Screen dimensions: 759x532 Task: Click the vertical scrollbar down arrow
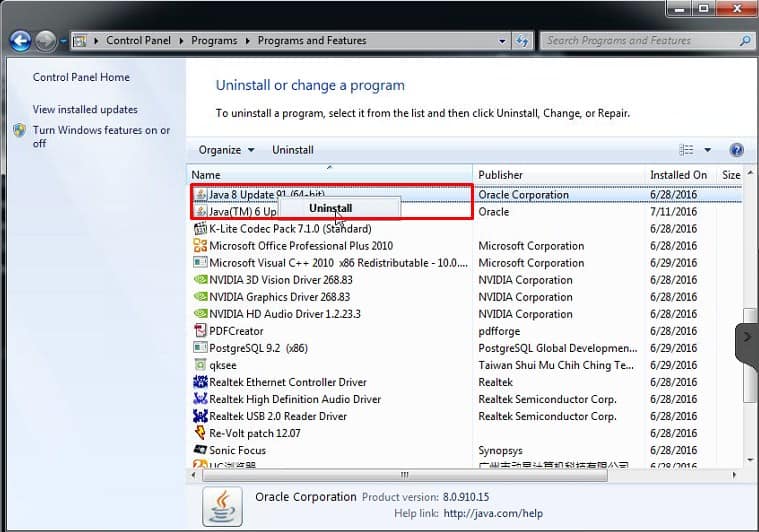[x=750, y=460]
